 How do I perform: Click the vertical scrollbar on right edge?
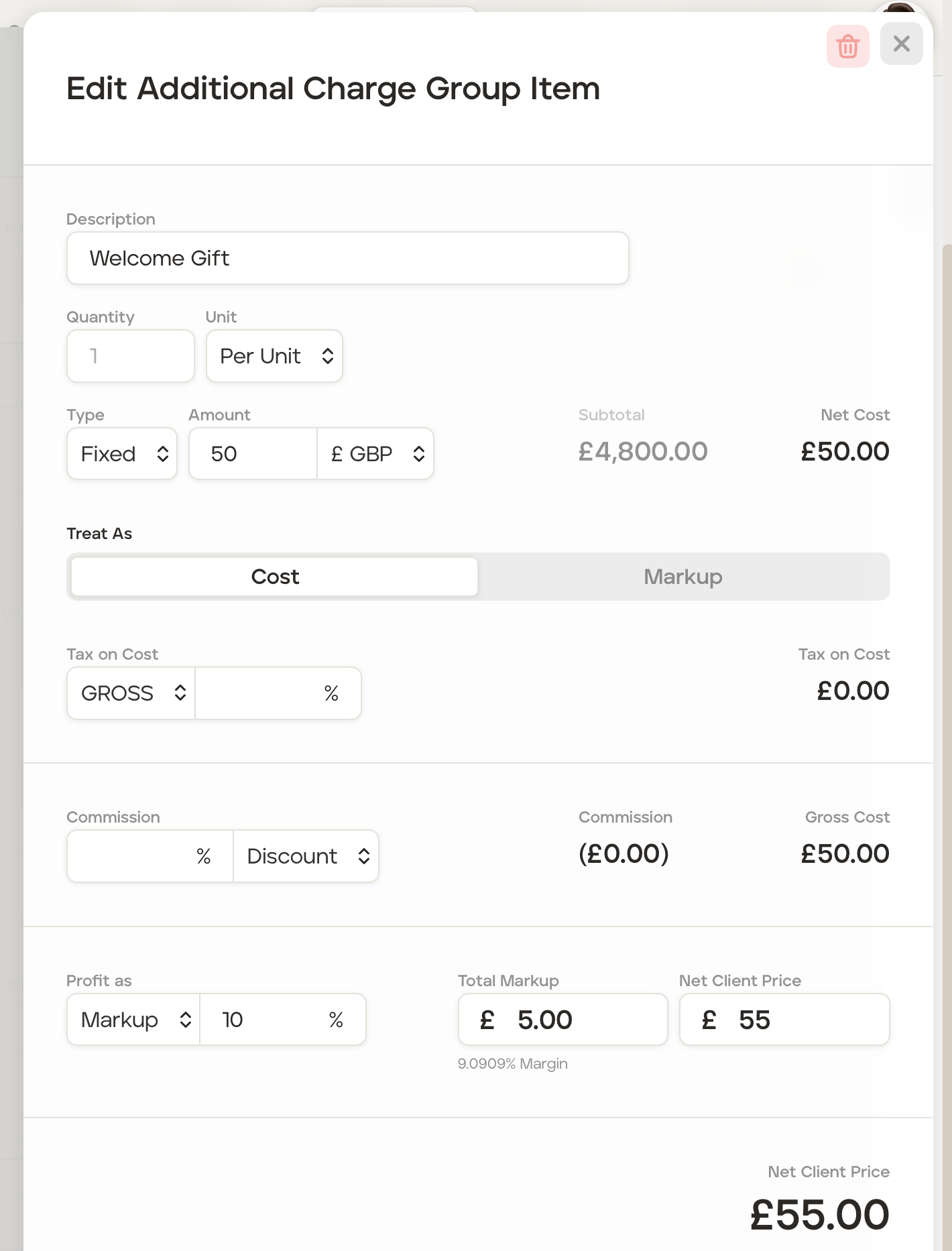(947, 603)
